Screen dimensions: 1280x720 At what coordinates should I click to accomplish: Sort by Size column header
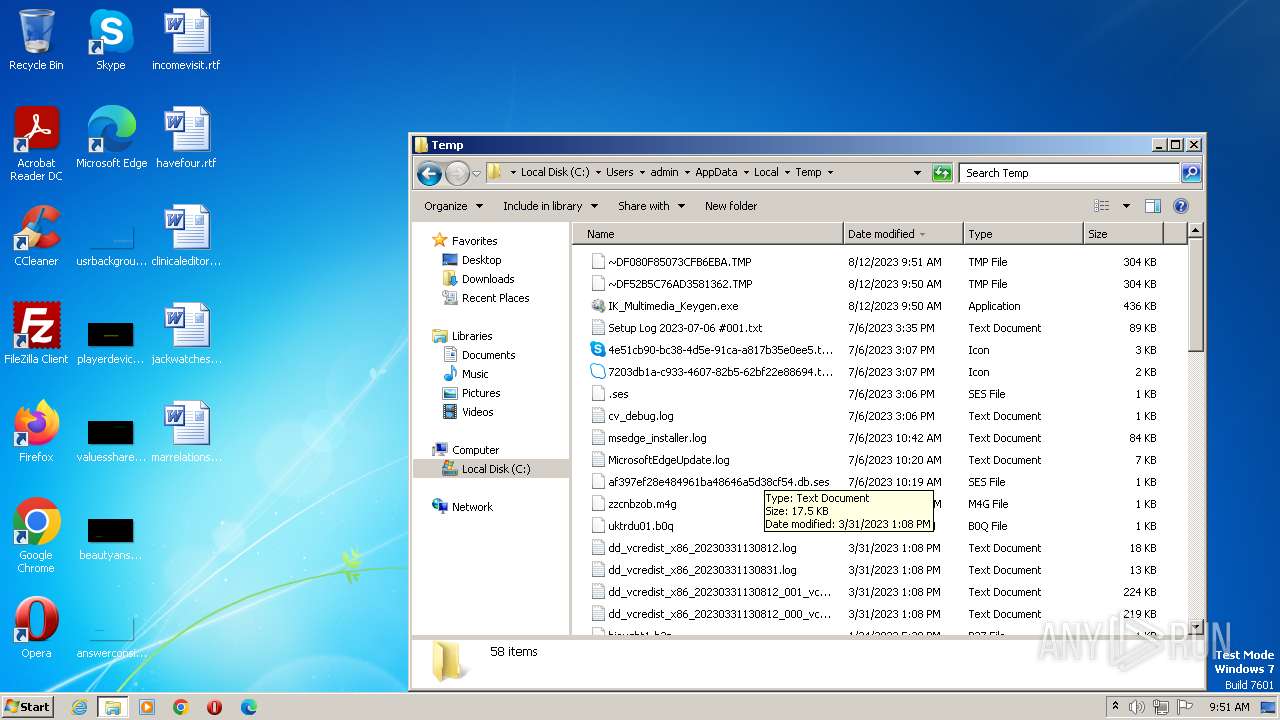pyautogui.click(x=1123, y=234)
